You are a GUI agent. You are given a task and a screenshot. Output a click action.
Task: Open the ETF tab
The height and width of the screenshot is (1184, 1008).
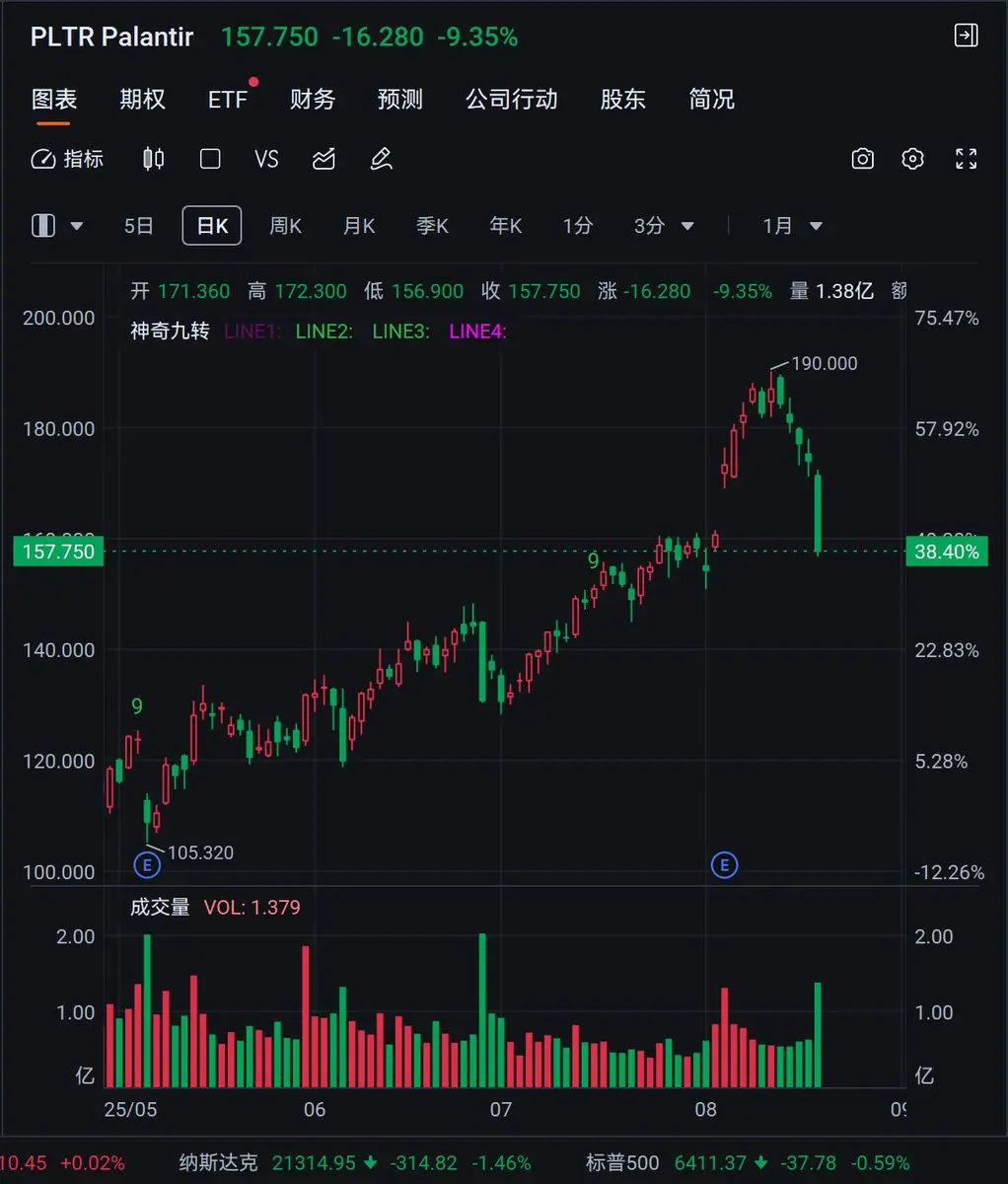pos(228,100)
